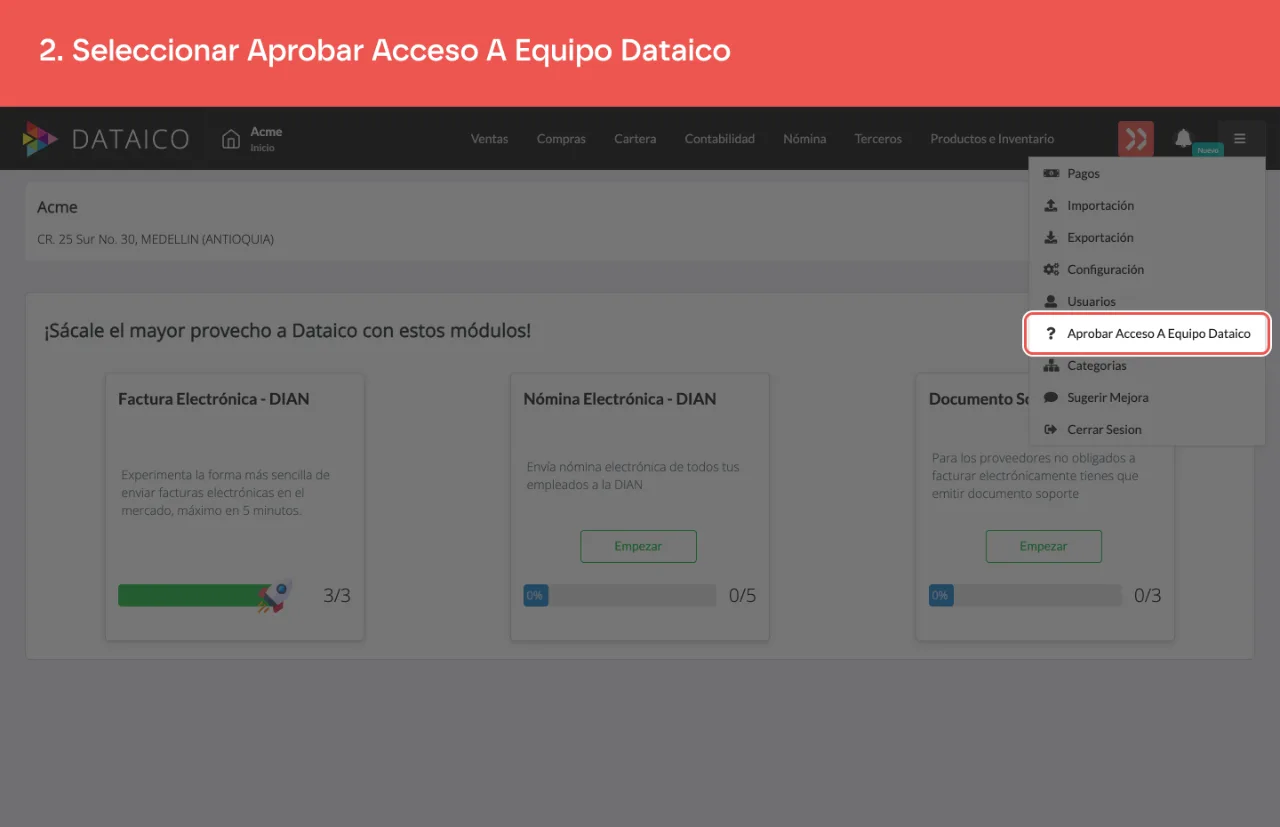Viewport: 1280px width, 827px height.
Task: Select Aprobar Acceso A Equipo Dataico
Action: click(1147, 333)
